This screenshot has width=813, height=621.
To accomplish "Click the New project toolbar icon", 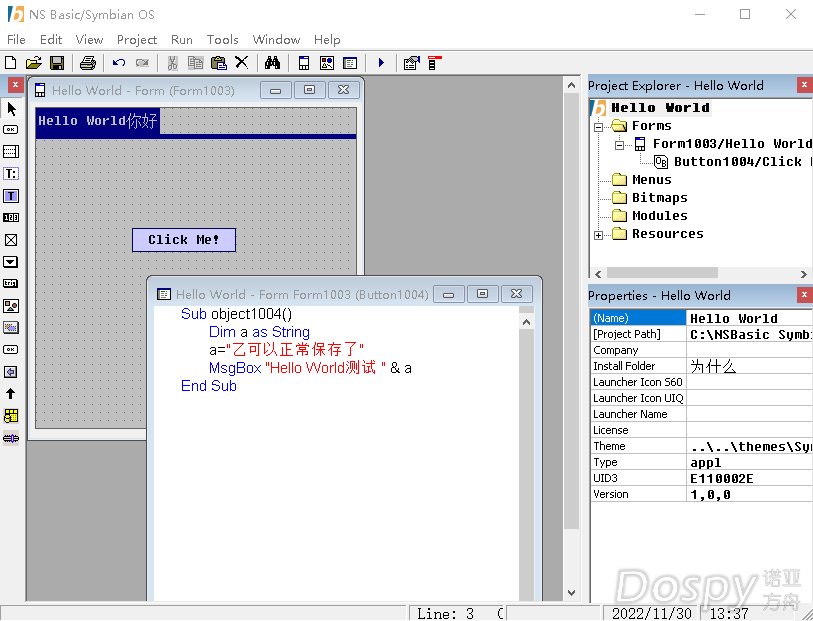I will 11,63.
